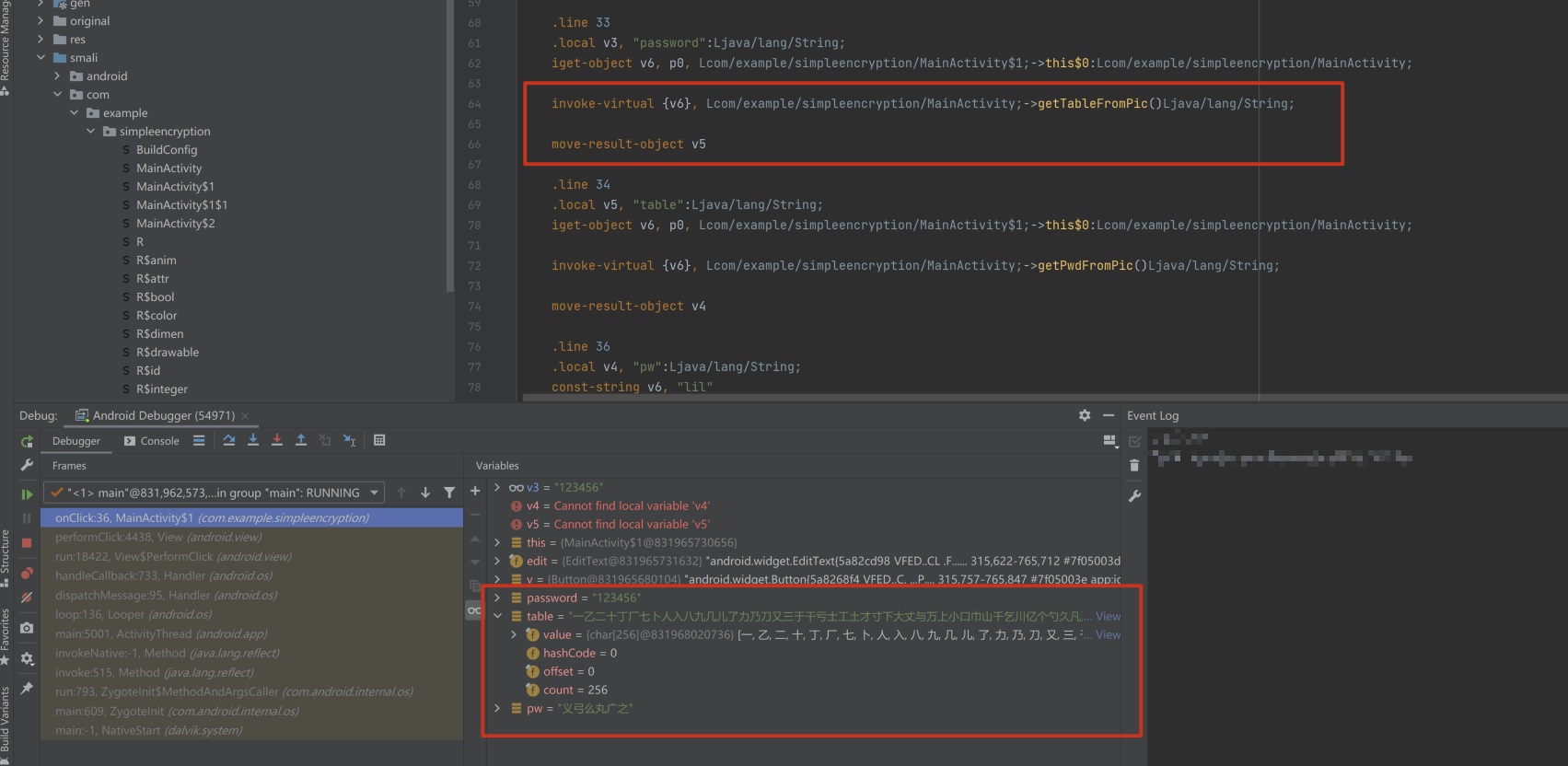This screenshot has height=766, width=1568.
Task: Add a new watch with plus icon
Action: point(475,491)
